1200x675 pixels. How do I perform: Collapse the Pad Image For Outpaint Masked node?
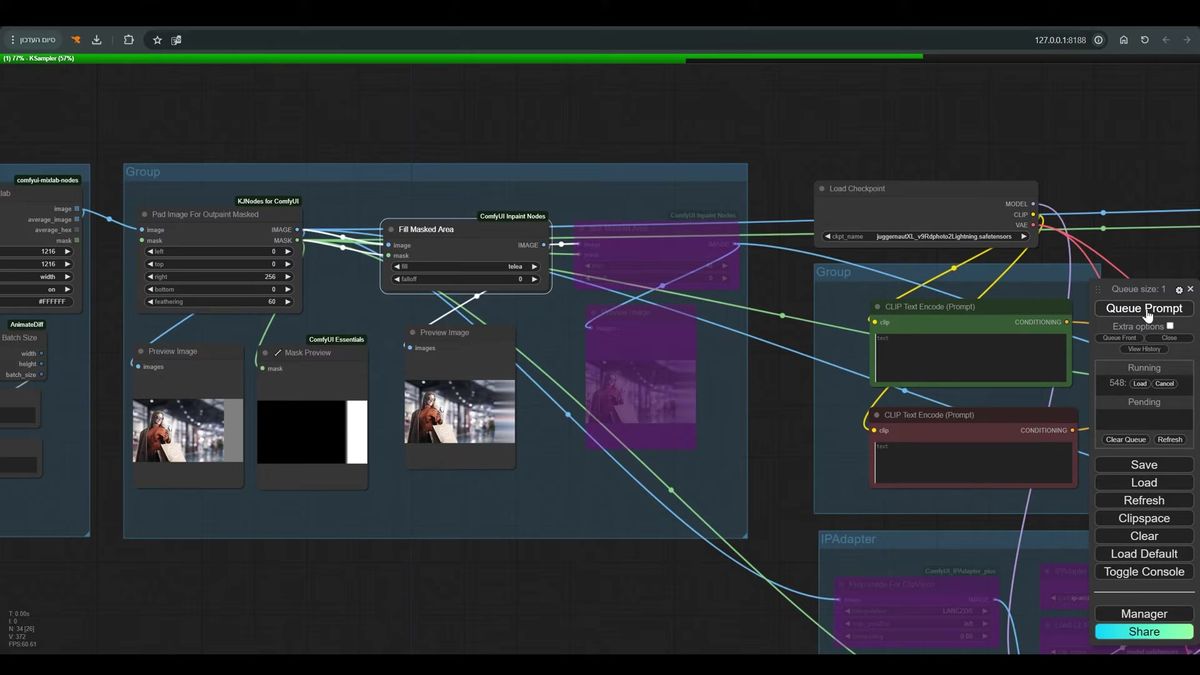(x=145, y=214)
